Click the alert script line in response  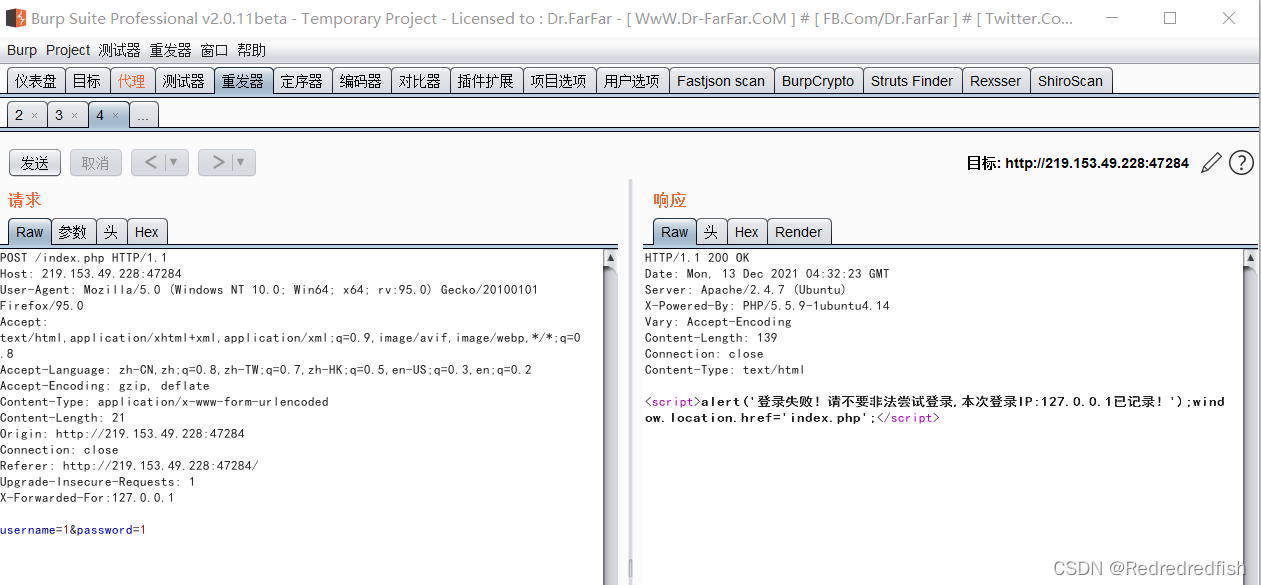click(935, 410)
